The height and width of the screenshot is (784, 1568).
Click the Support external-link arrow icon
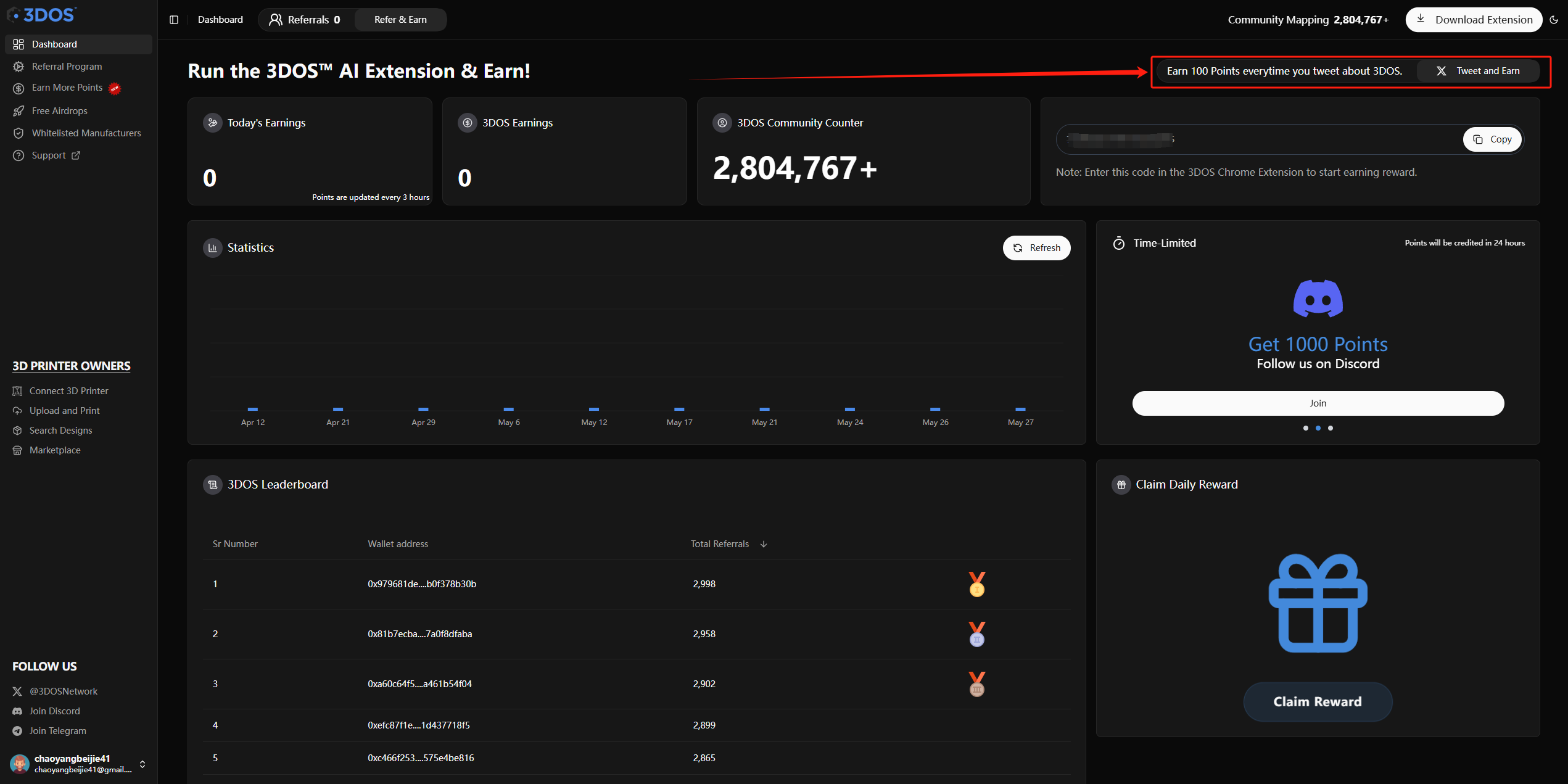76,155
